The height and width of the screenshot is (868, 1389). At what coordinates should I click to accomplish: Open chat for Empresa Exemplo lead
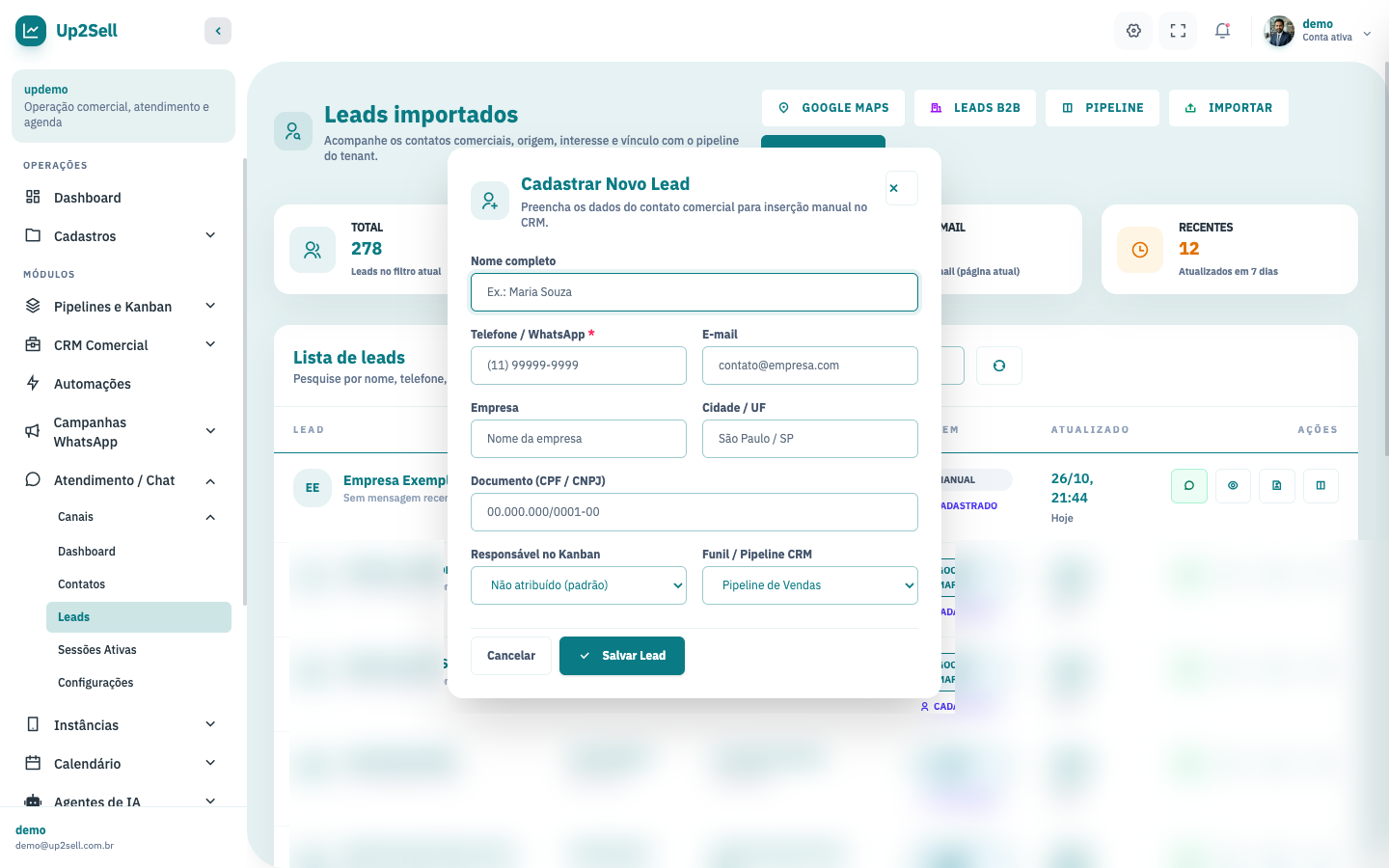pos(1189,486)
